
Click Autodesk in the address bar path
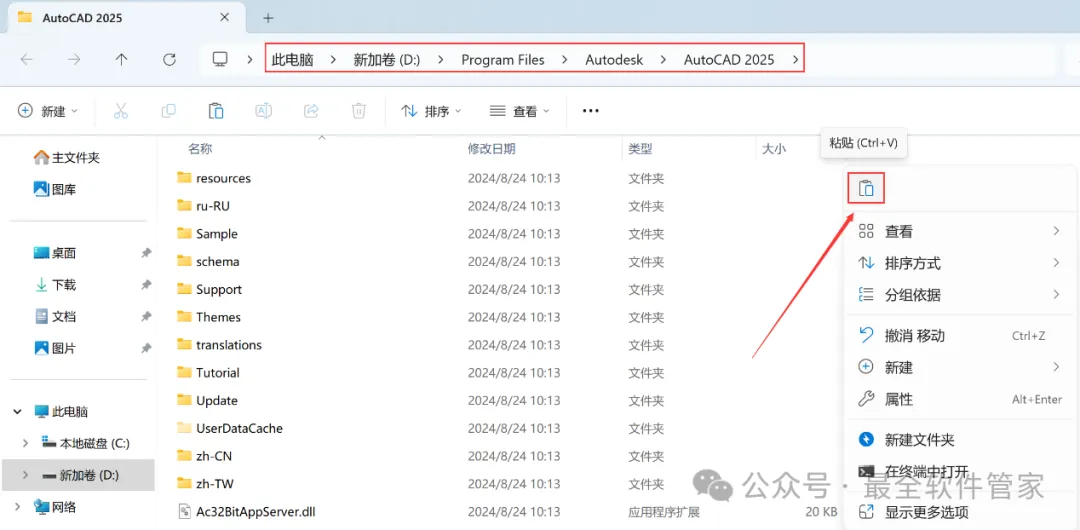tap(614, 60)
